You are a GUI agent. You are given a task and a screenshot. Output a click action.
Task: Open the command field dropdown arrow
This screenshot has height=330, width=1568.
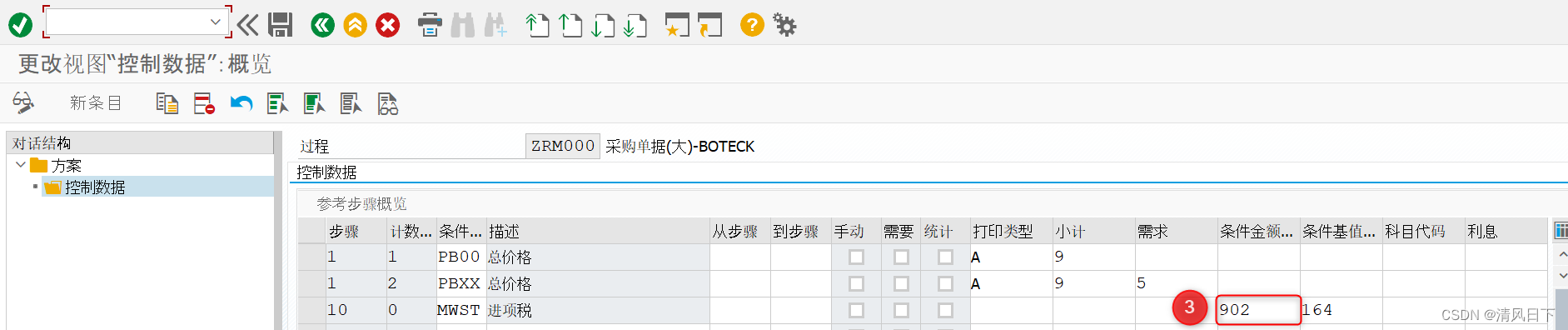216,22
